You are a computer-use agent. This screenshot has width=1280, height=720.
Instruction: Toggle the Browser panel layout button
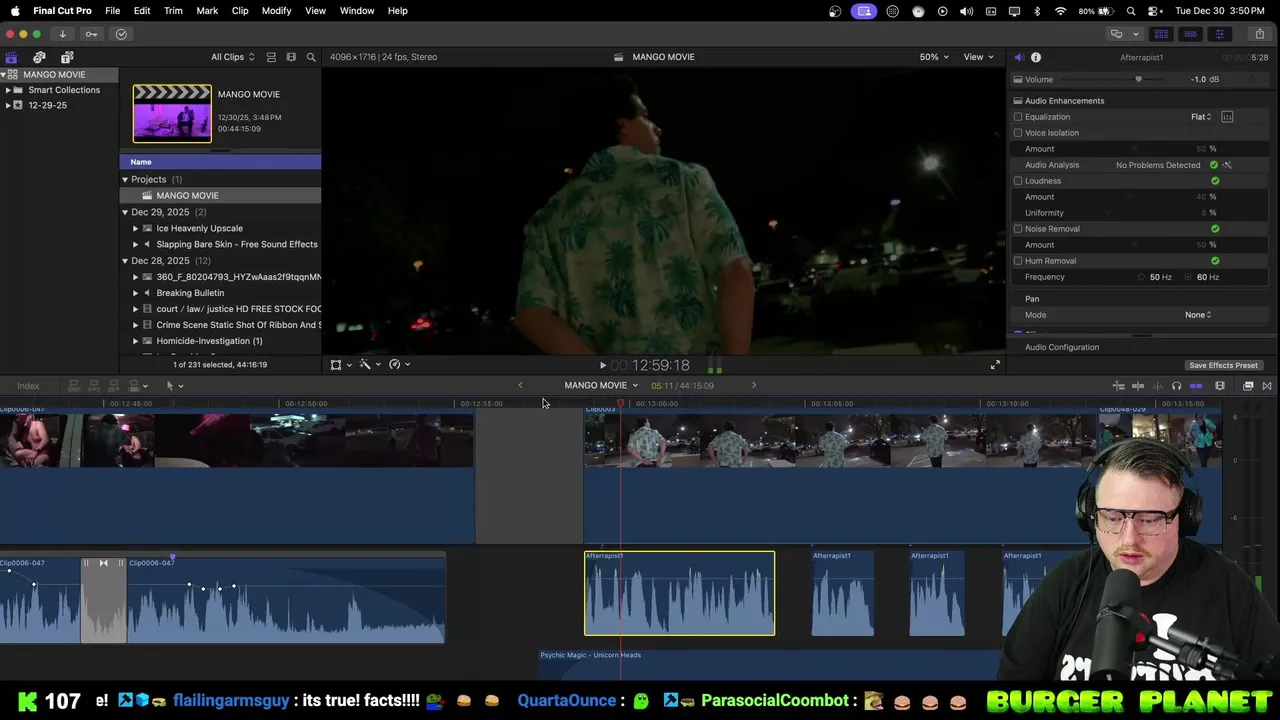1161,34
